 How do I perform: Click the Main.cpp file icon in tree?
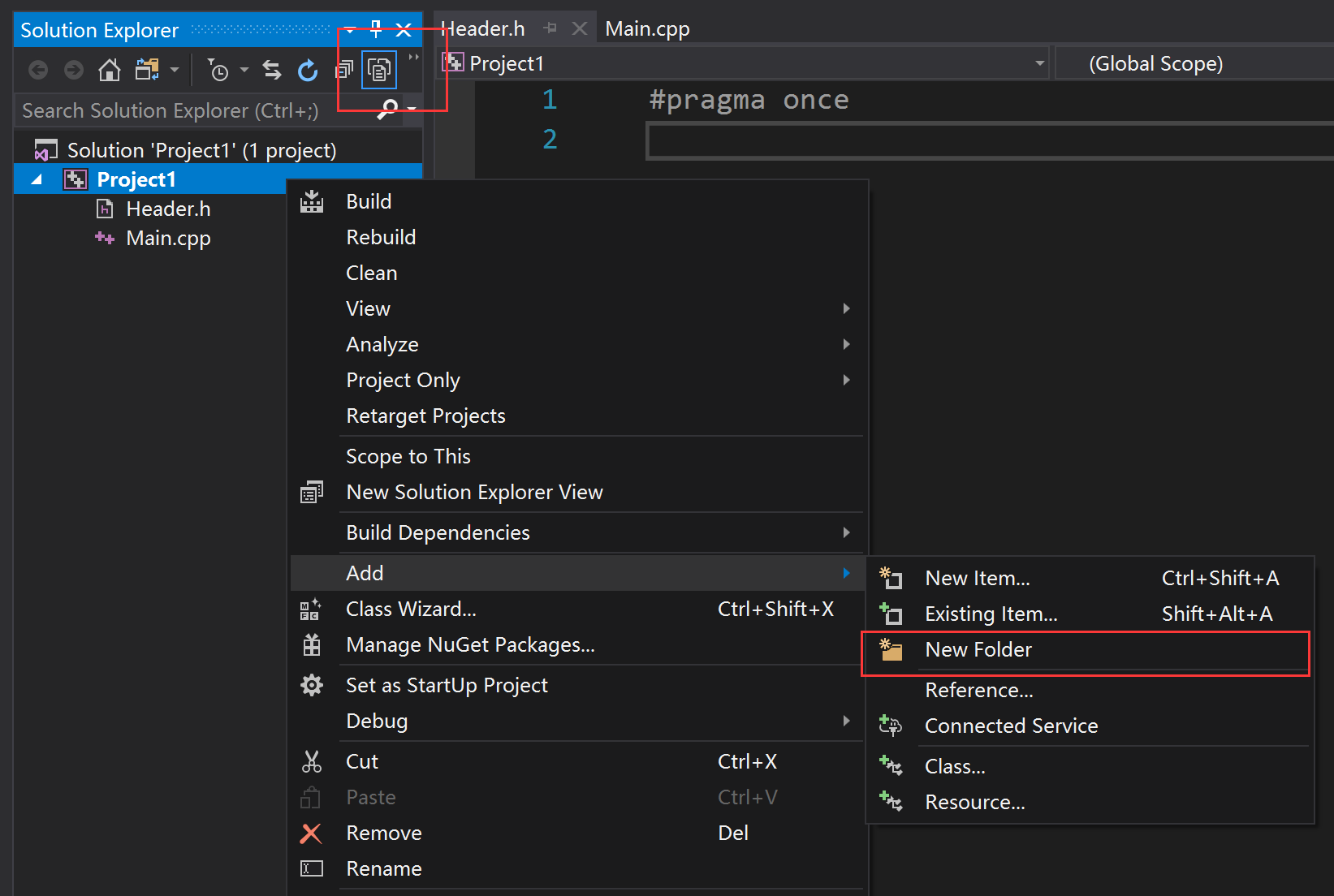click(x=105, y=238)
